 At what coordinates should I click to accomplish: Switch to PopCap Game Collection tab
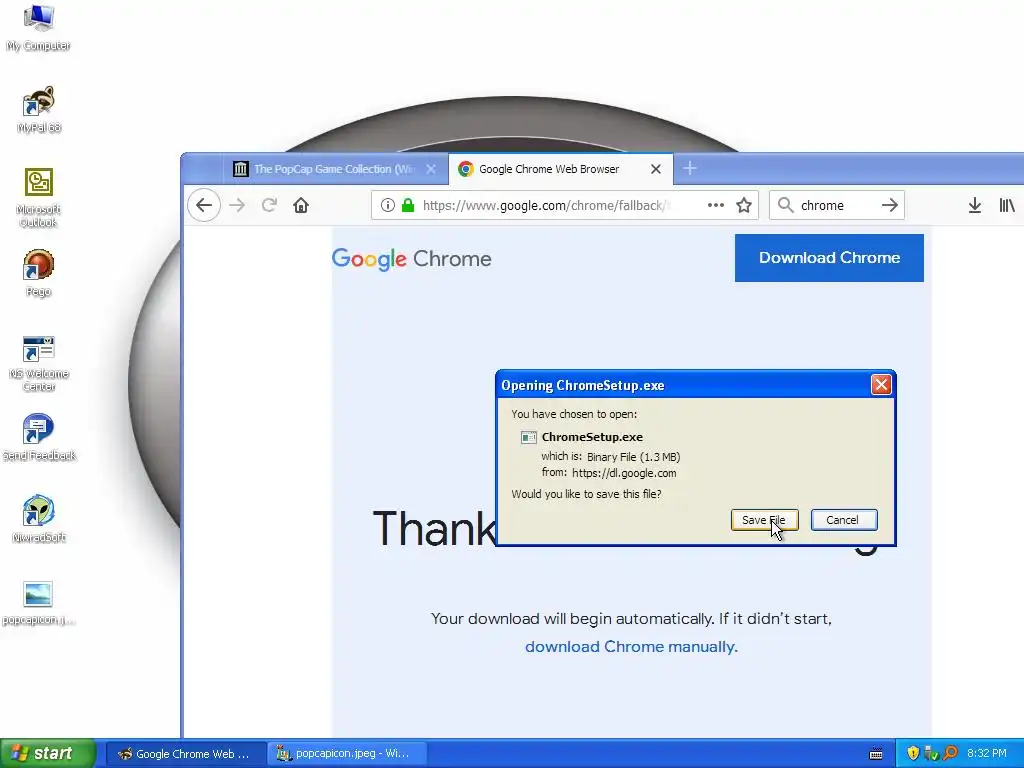(334, 168)
